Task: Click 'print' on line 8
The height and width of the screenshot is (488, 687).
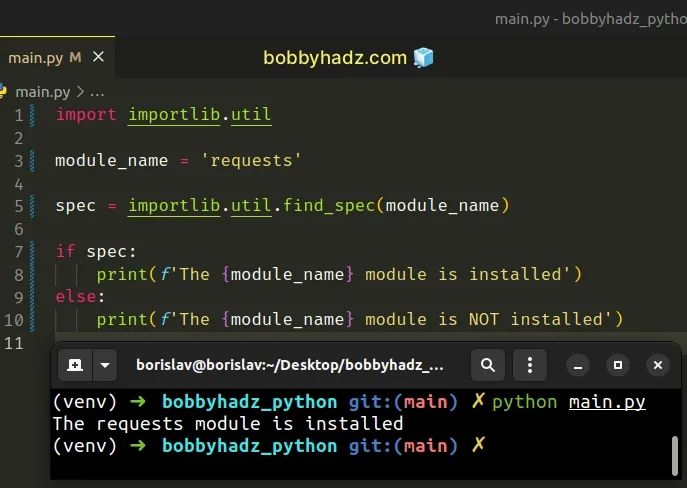Action: [122, 275]
